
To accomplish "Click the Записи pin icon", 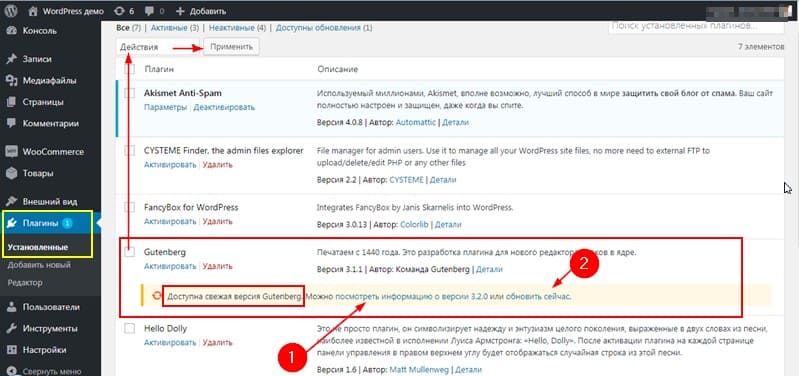I will [x=11, y=59].
